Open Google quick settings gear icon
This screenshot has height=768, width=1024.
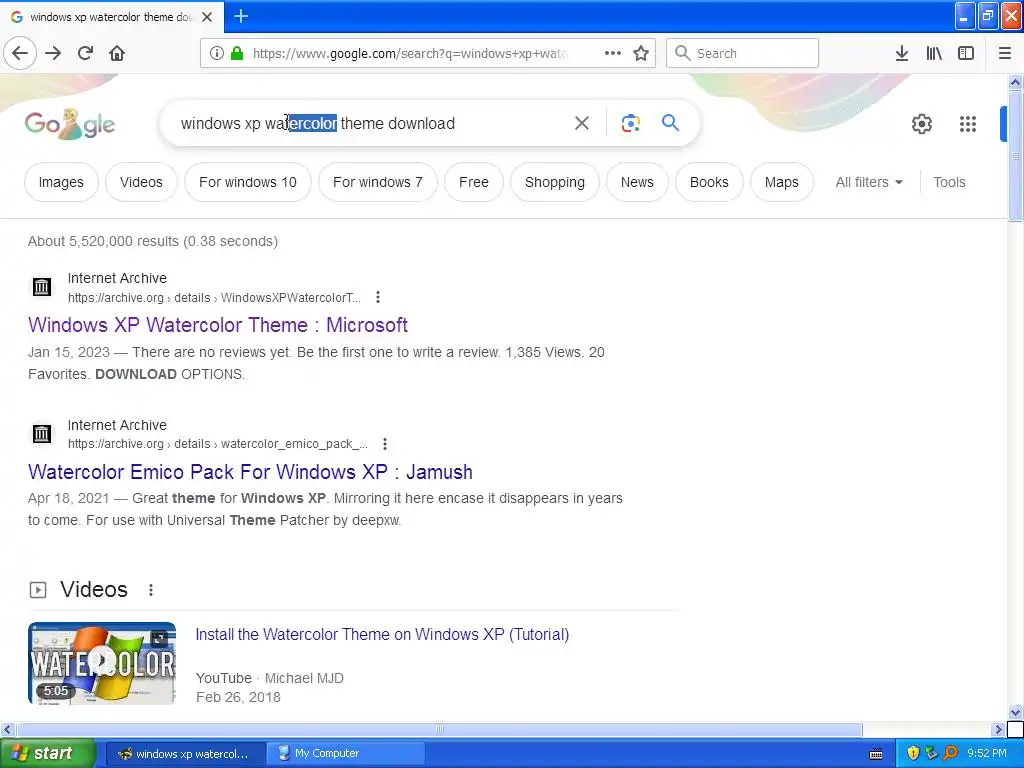(x=921, y=123)
